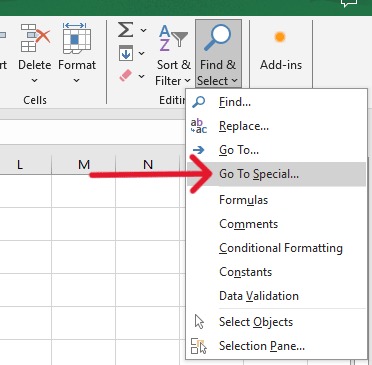Viewport: 372px width, 365px height.
Task: Choose Constants menu entry
Action: click(x=276, y=272)
